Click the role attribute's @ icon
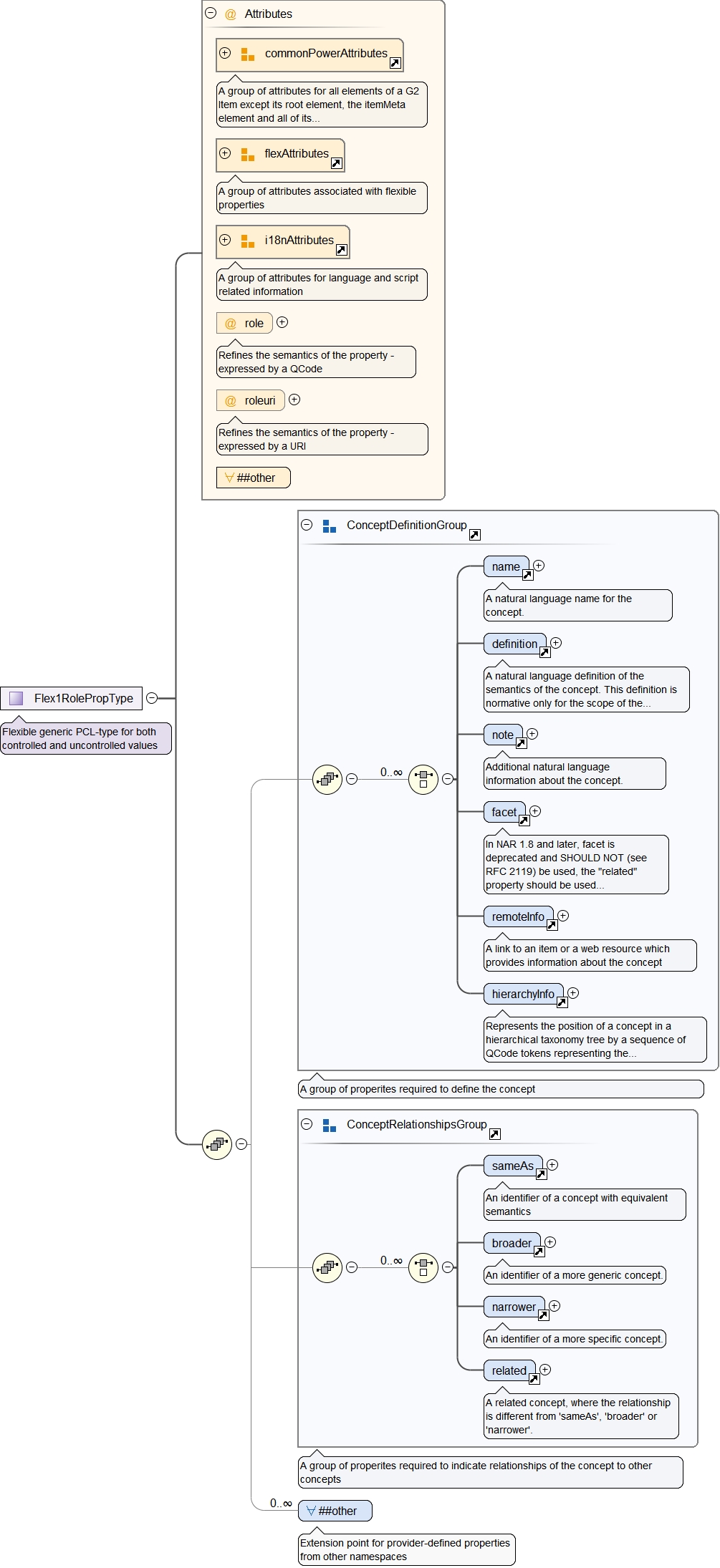 (x=231, y=324)
